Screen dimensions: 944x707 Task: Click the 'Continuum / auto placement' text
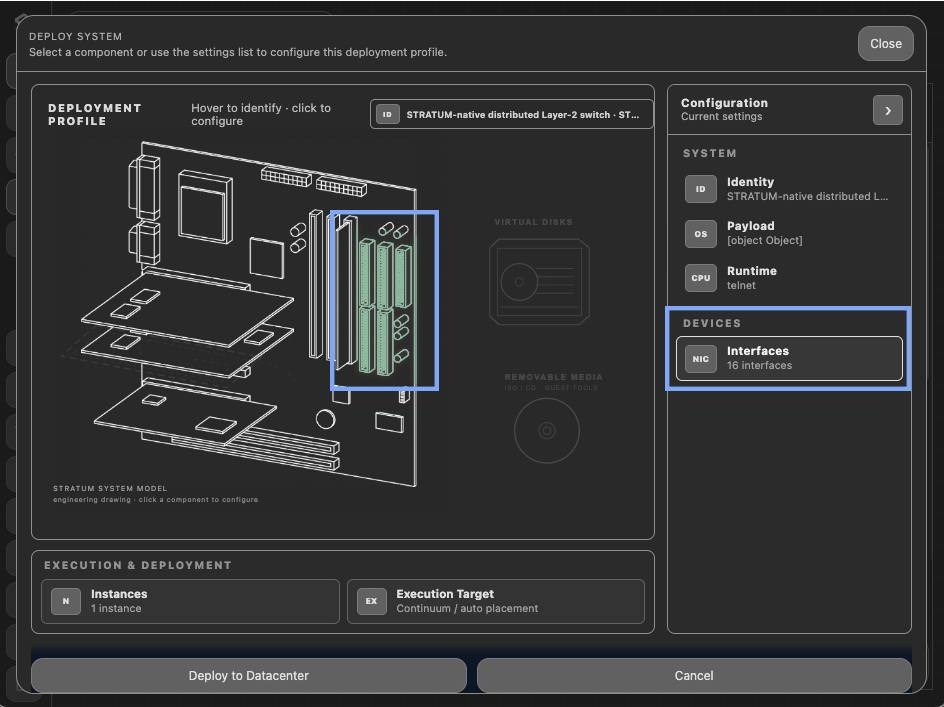click(x=467, y=608)
